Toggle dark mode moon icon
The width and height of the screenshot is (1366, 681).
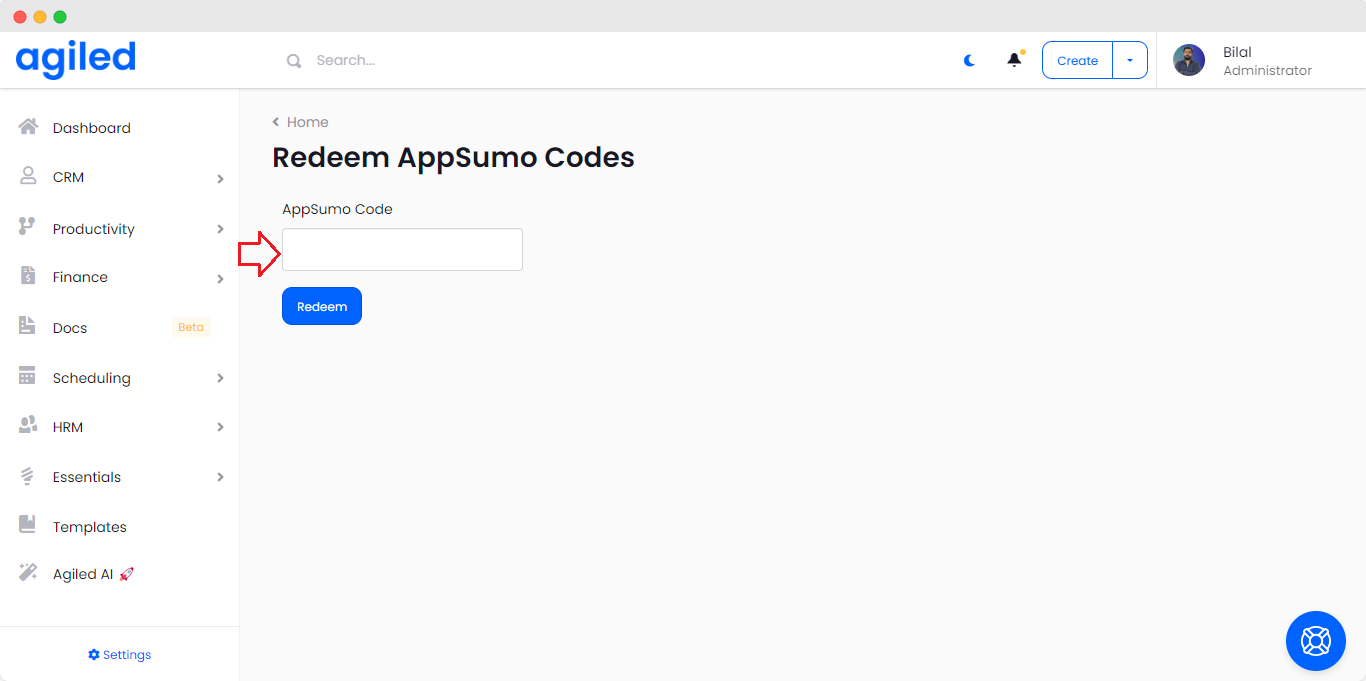point(969,60)
